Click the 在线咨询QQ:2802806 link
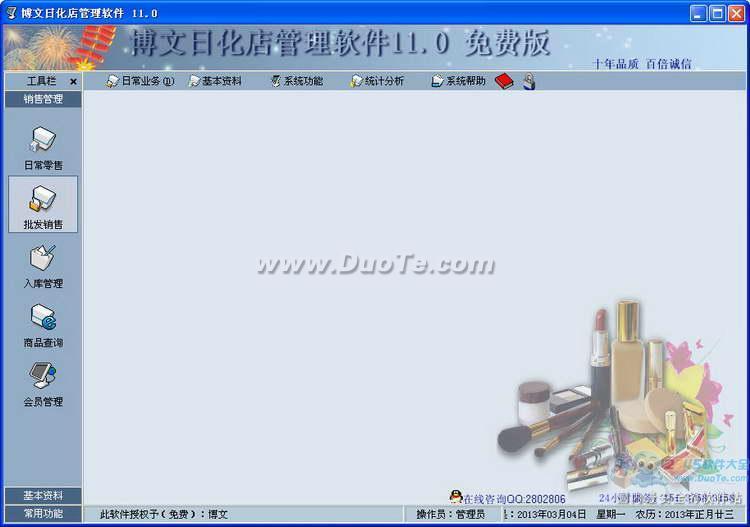 click(514, 498)
